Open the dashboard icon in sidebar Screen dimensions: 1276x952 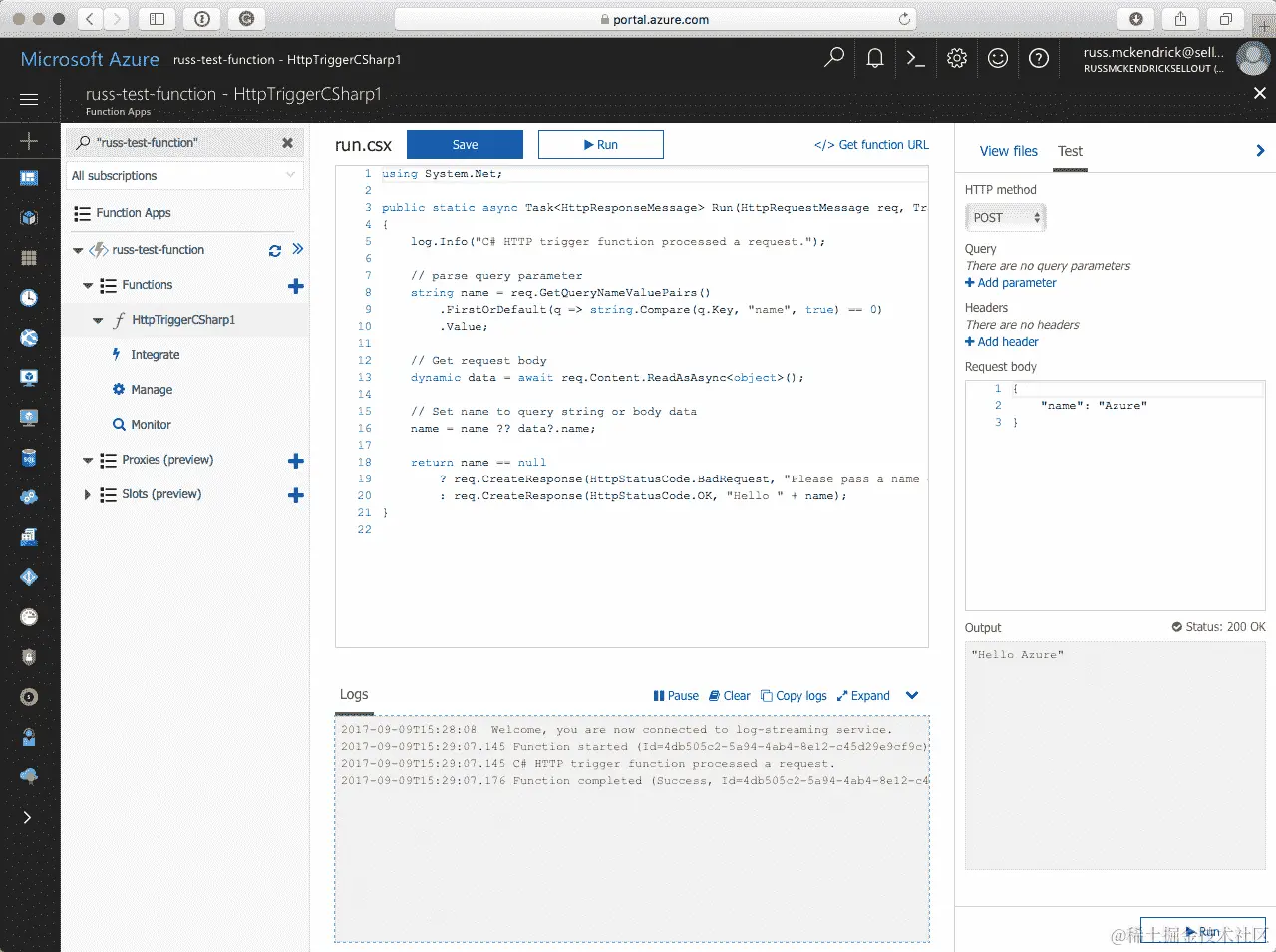pos(29,178)
